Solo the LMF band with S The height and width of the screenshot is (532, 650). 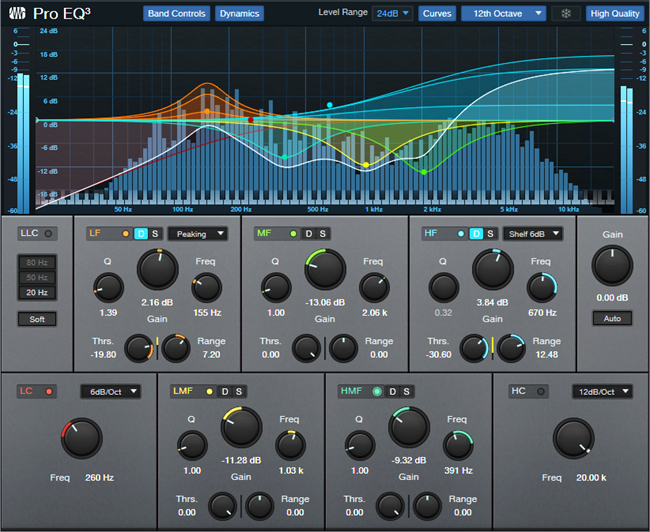tap(239, 391)
